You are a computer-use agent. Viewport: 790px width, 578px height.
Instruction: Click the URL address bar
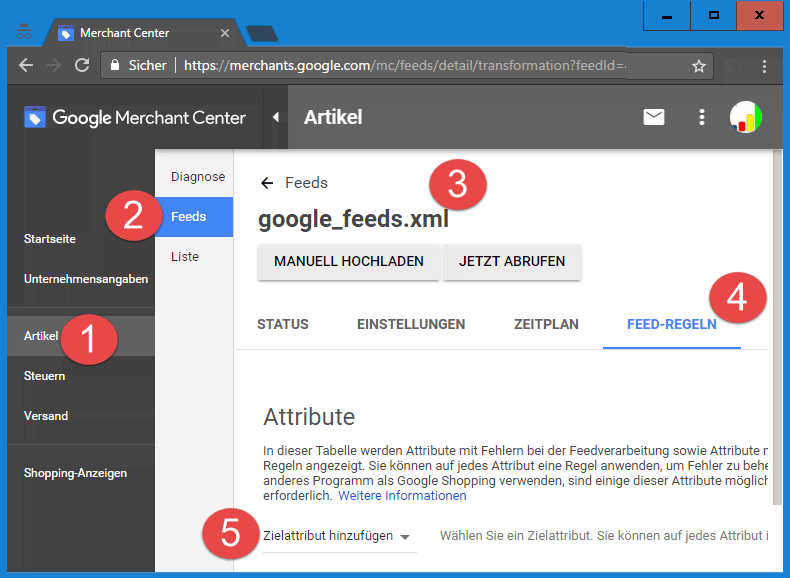click(x=407, y=66)
